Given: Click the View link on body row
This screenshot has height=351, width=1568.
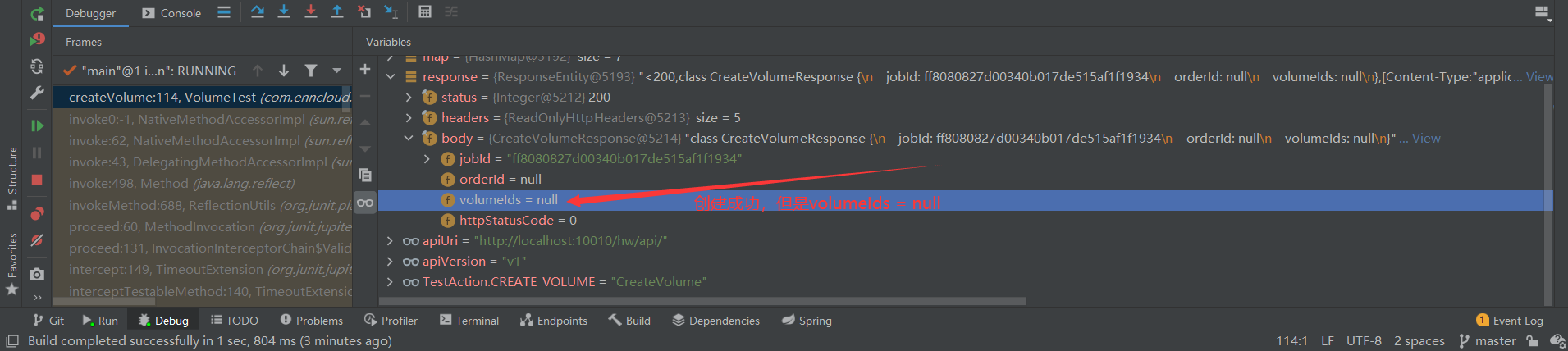Looking at the screenshot, I should 1426,138.
